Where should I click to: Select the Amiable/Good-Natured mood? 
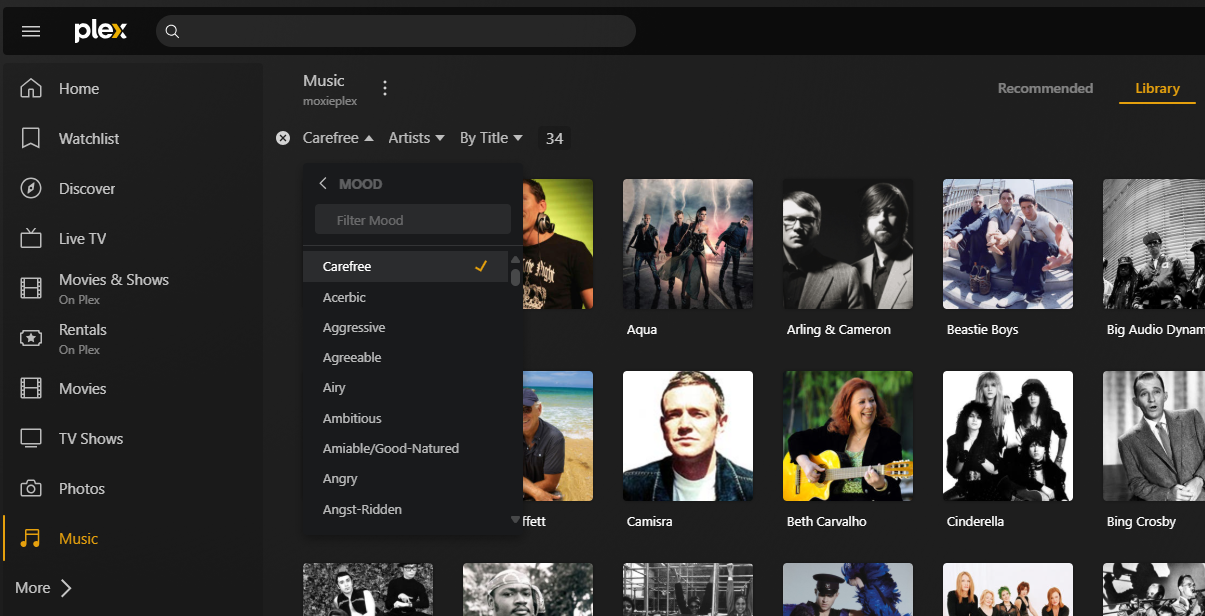tap(406, 448)
